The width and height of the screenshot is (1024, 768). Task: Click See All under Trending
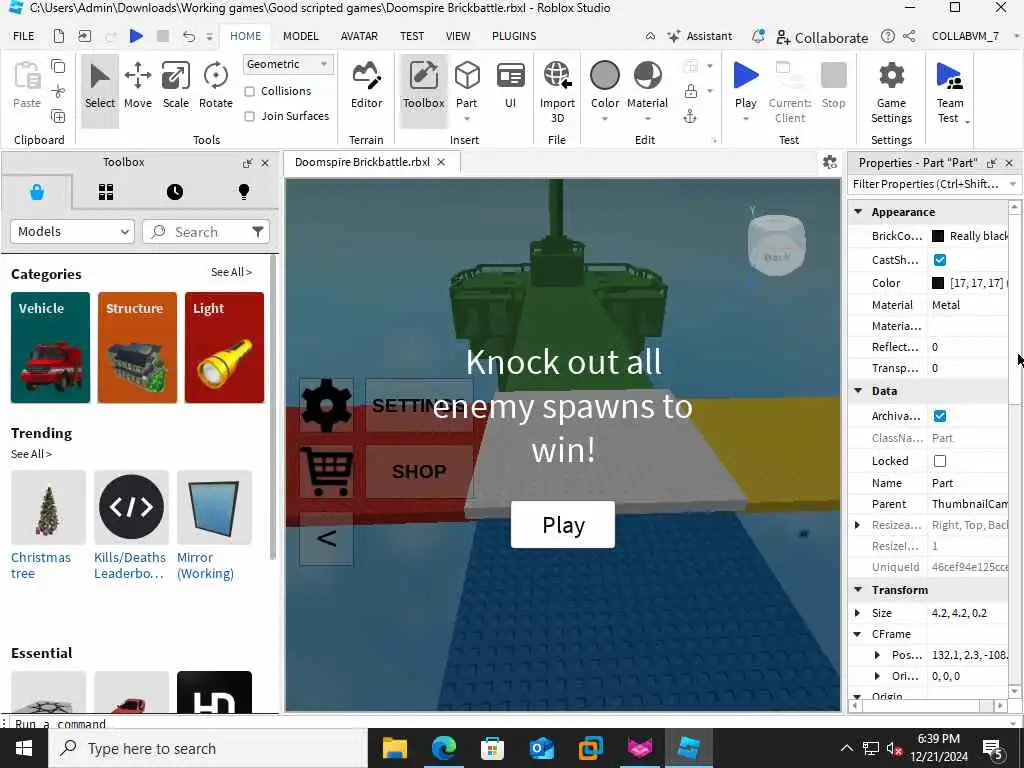(x=31, y=454)
